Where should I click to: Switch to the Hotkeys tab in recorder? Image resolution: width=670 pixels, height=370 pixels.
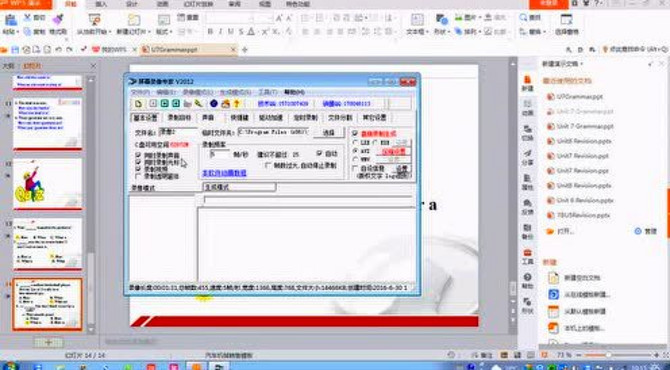(239, 117)
